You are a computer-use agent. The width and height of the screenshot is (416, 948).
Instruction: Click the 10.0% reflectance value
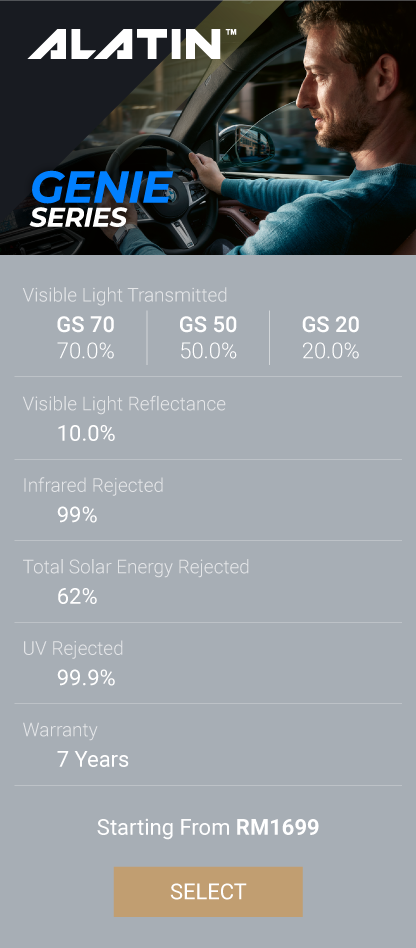pyautogui.click(x=86, y=433)
